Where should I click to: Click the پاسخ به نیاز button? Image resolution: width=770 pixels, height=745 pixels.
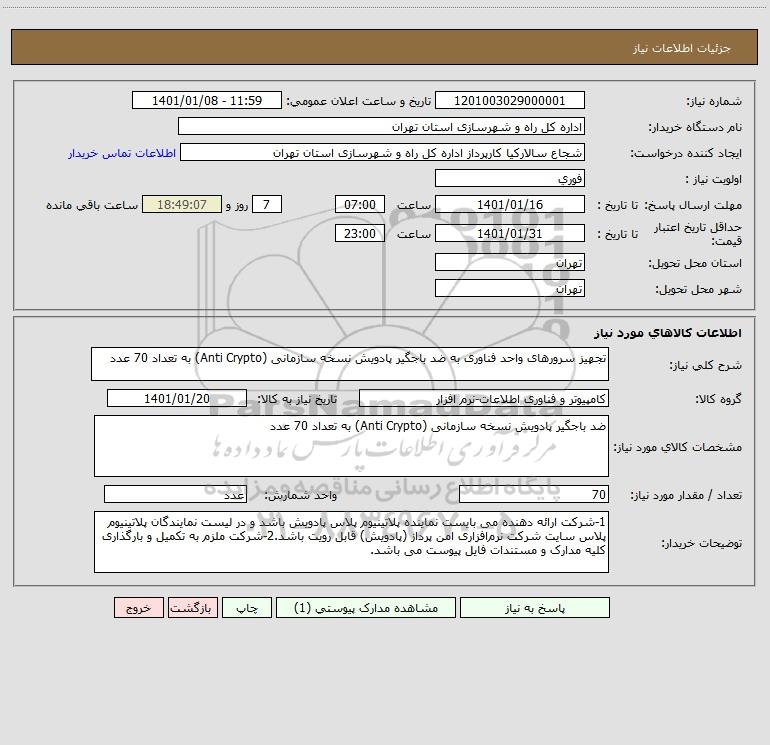pos(534,608)
